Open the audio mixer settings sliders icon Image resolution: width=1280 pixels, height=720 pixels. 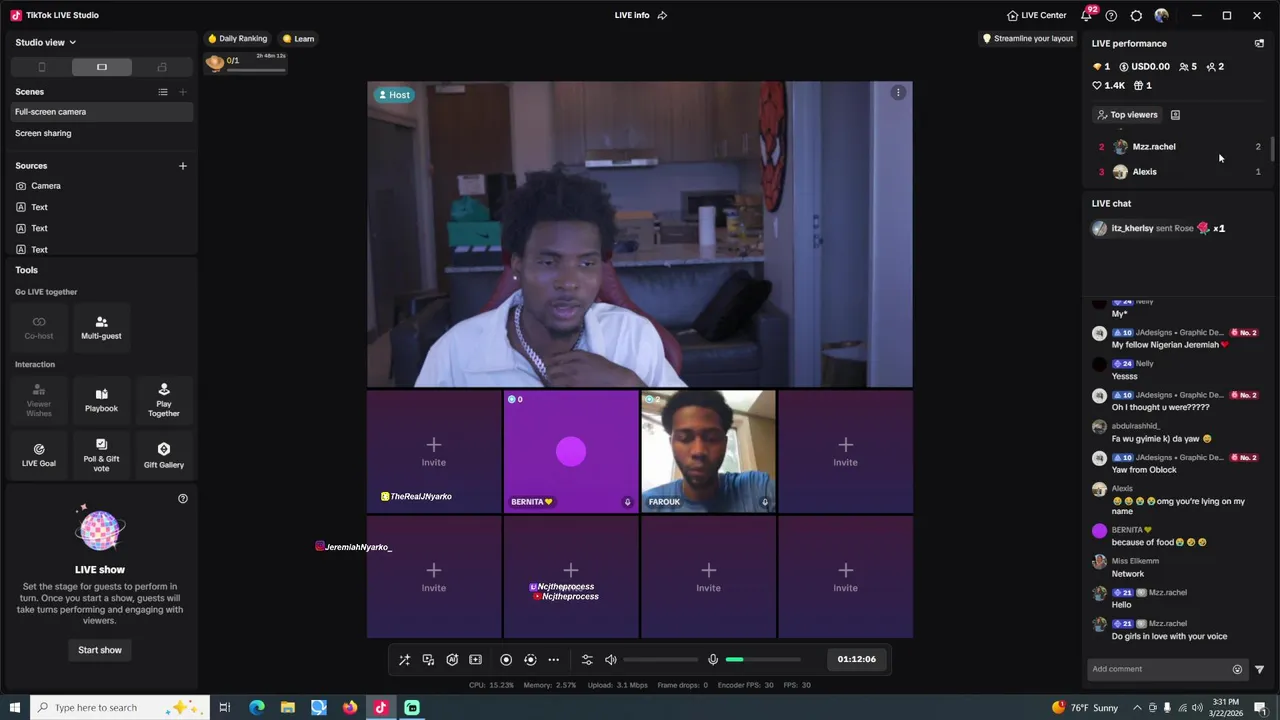(x=587, y=660)
